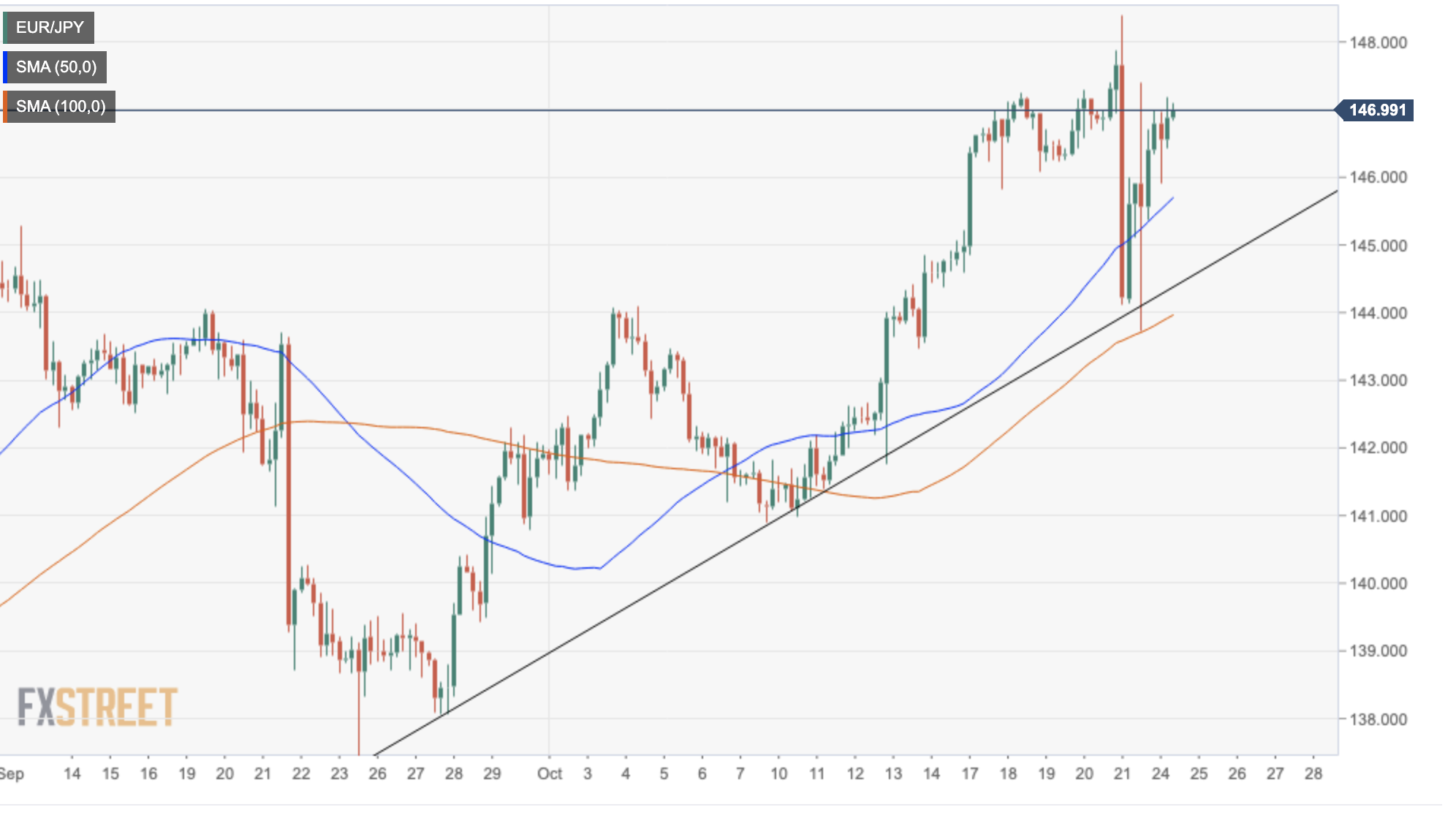Click the 146.991 current price tag

click(x=1376, y=110)
